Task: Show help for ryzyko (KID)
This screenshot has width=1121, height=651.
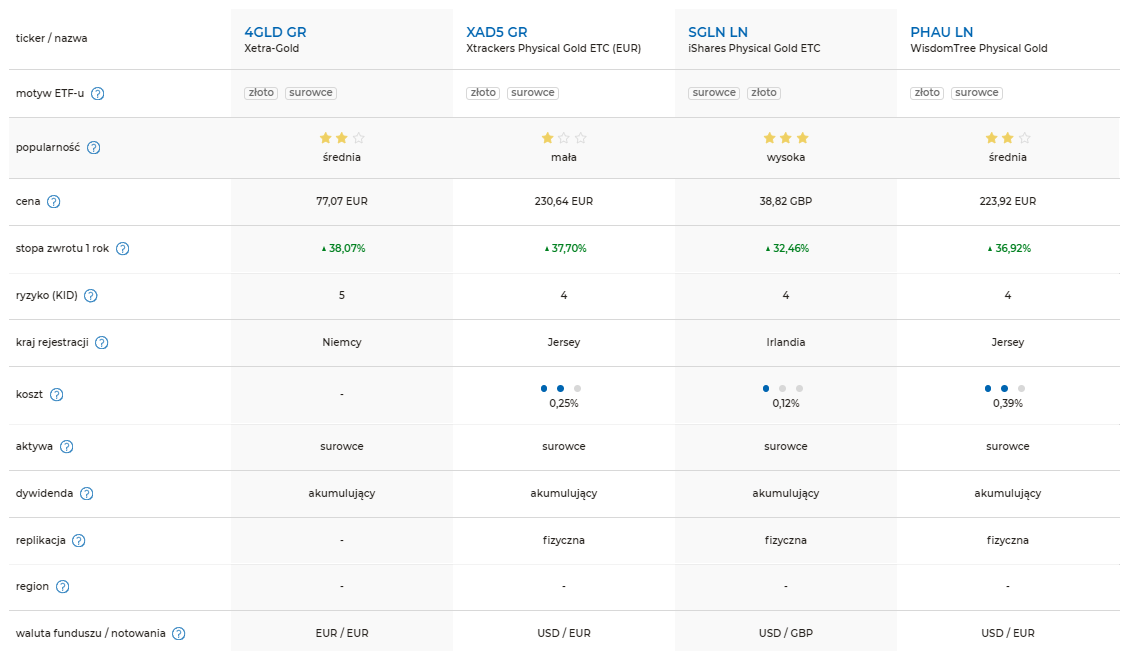Action: tap(91, 296)
